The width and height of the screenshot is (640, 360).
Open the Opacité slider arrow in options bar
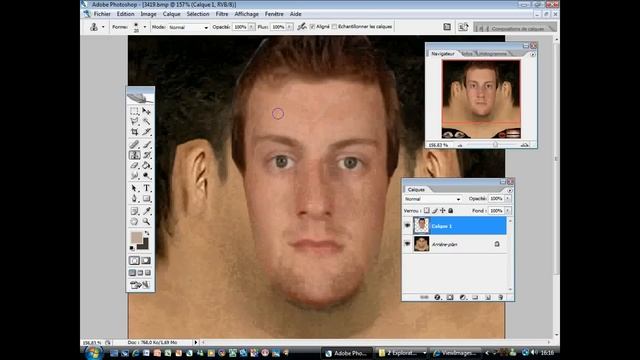pos(251,27)
